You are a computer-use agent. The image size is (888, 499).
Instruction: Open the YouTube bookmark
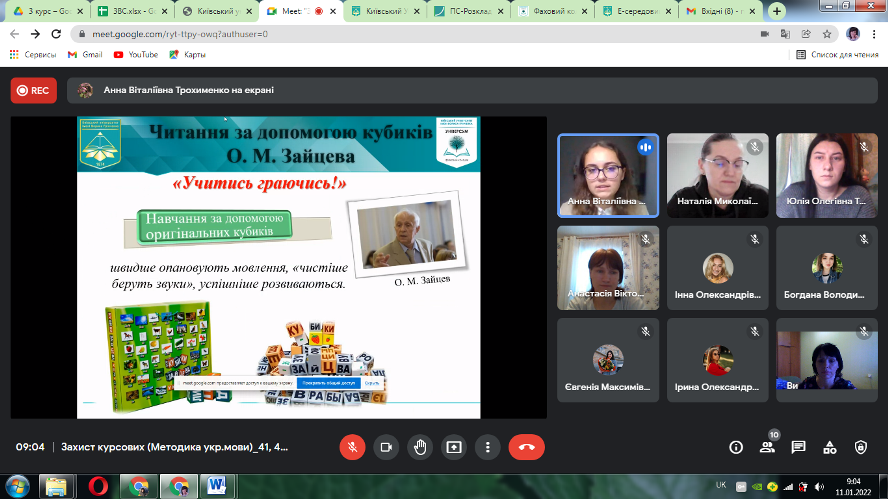coord(136,54)
